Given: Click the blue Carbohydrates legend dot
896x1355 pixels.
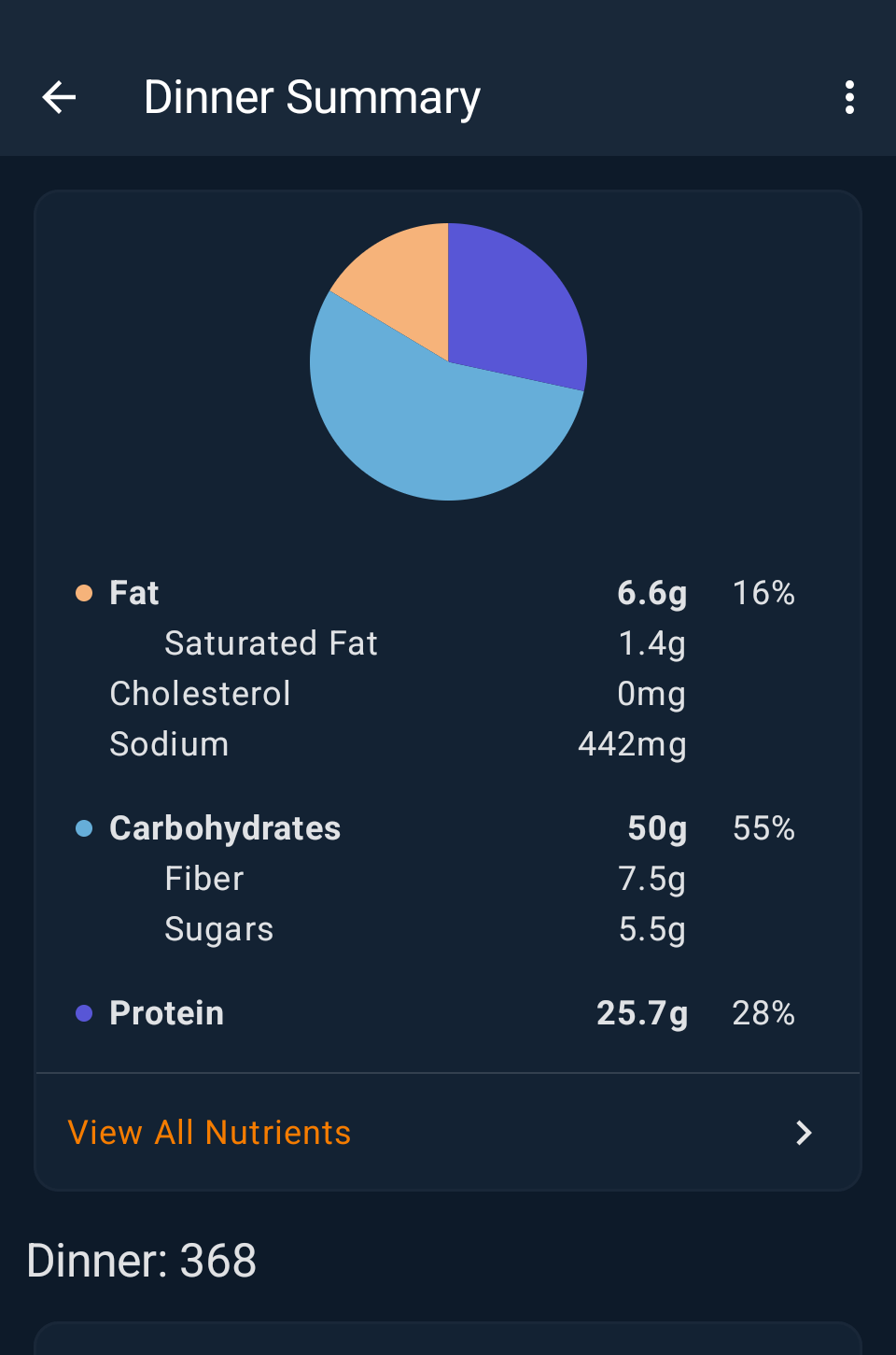Looking at the screenshot, I should click(x=84, y=828).
